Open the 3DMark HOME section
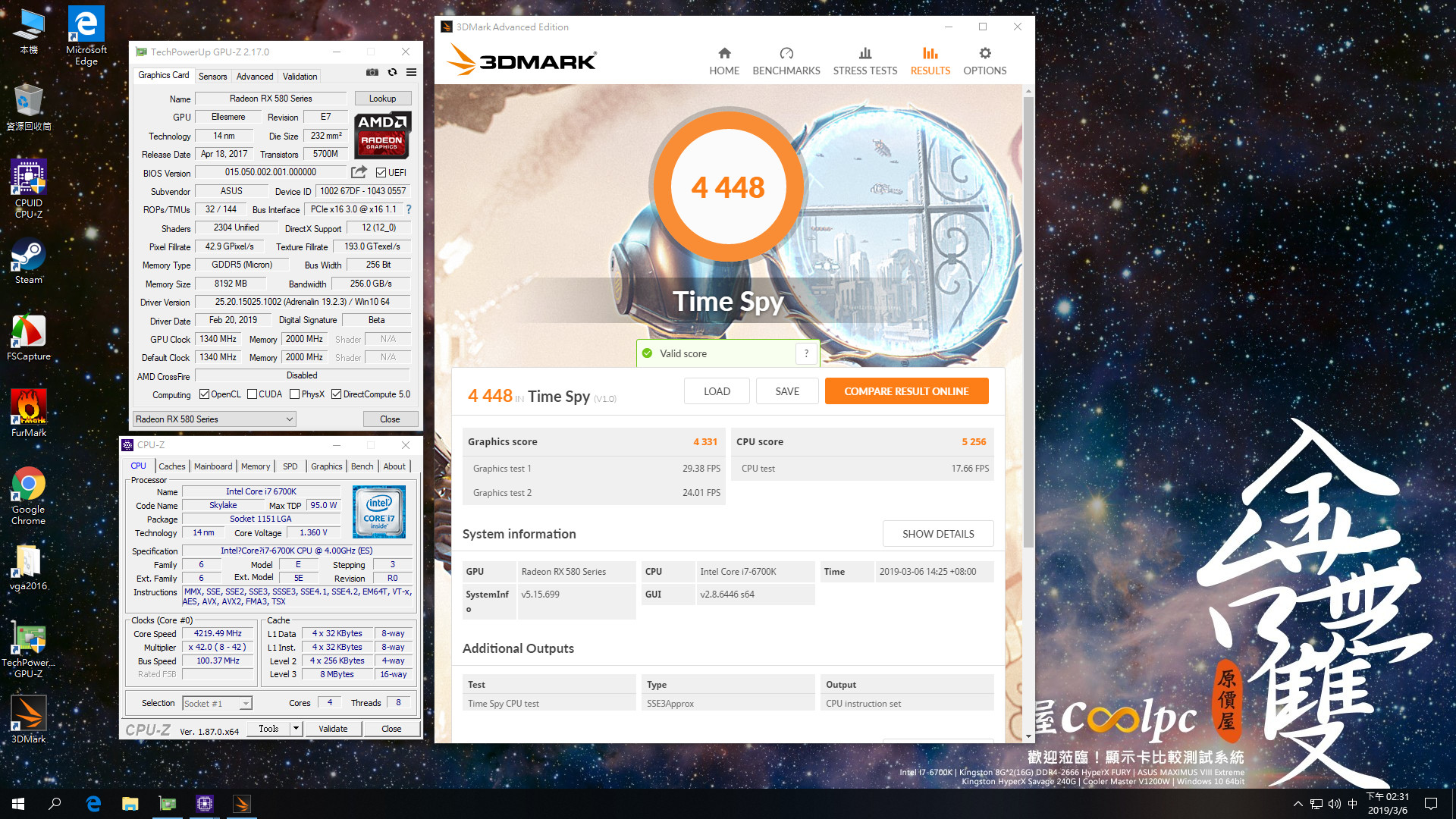This screenshot has width=1456, height=819. point(723,61)
